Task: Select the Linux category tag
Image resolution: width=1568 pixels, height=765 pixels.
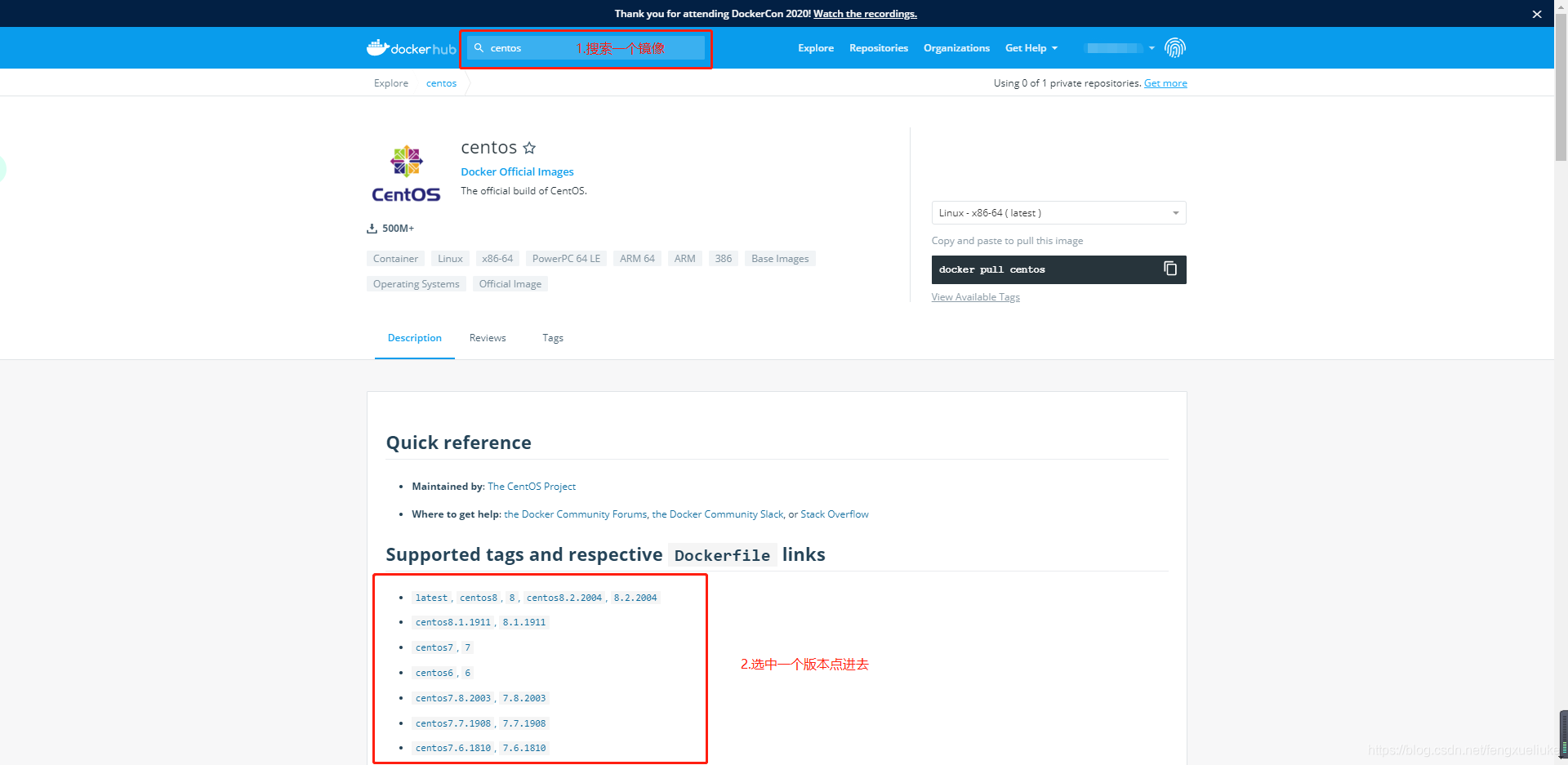Action: 450,259
